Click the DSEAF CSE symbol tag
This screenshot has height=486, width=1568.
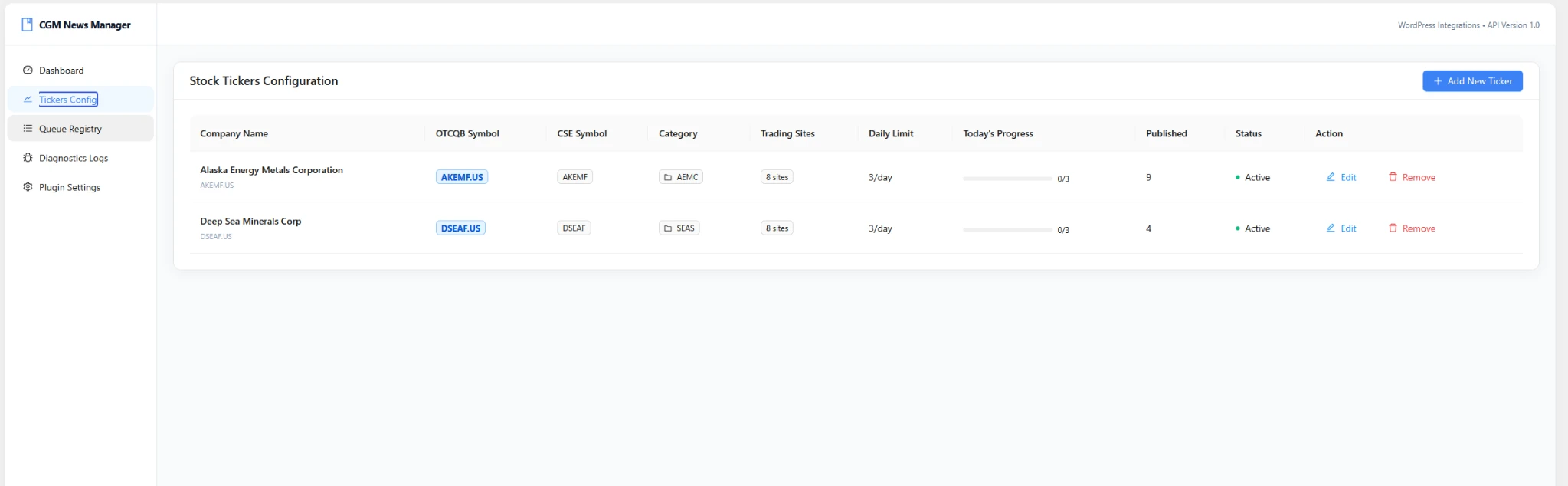click(574, 228)
